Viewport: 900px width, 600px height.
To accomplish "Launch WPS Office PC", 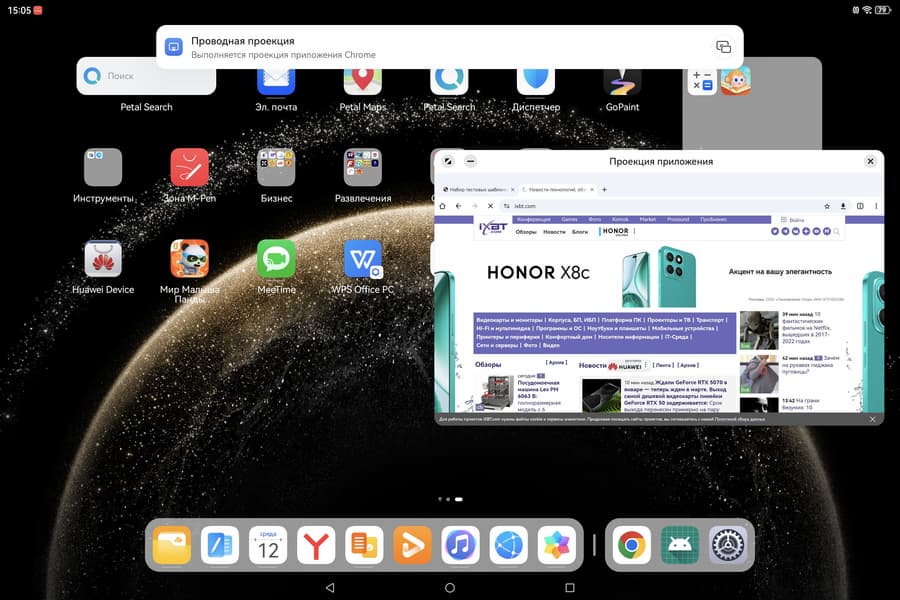I will click(x=363, y=259).
